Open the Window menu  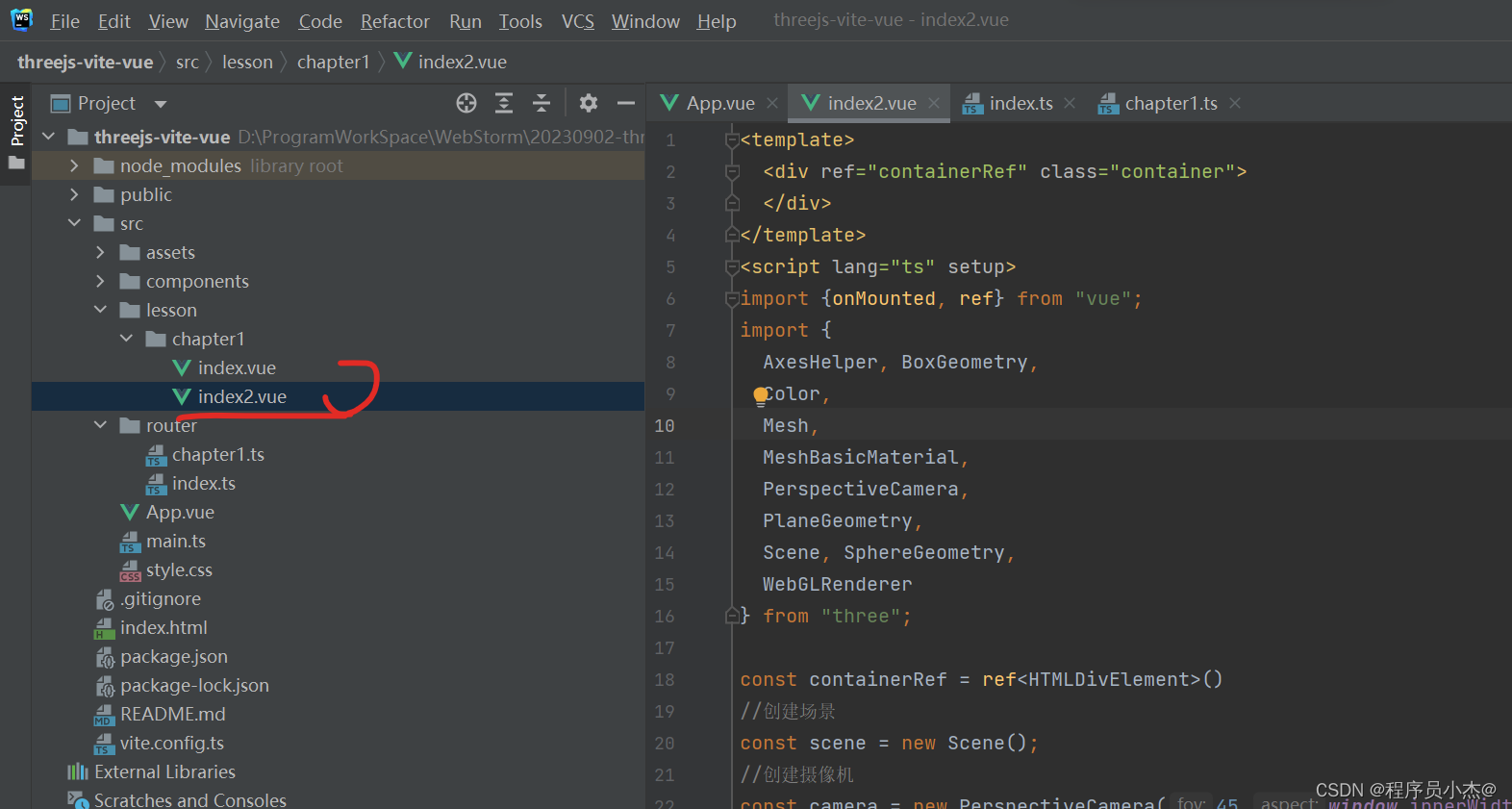click(645, 21)
